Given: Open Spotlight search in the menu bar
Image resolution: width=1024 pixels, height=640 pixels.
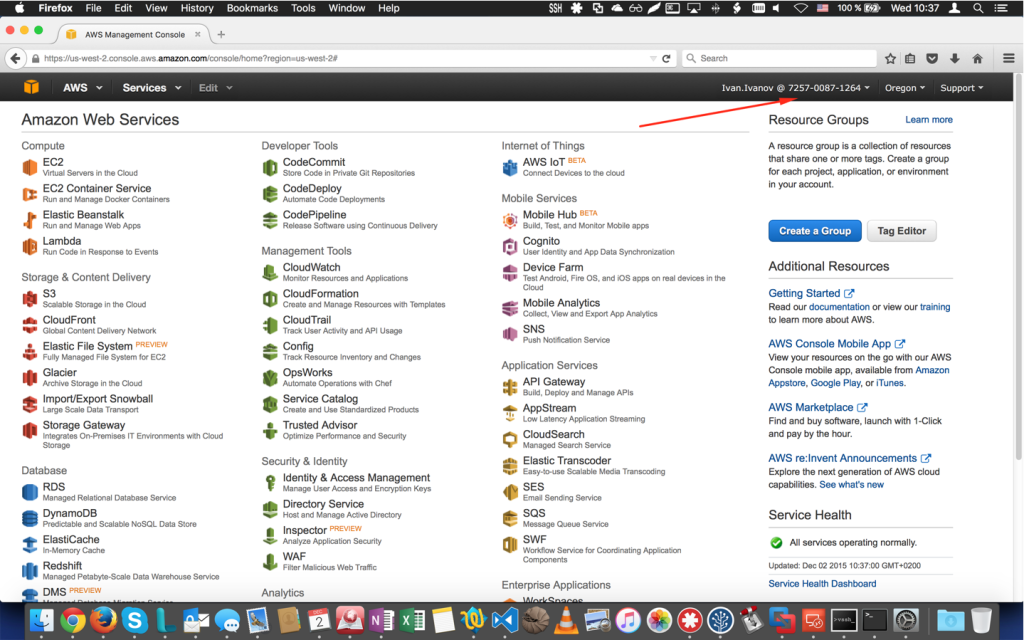Looking at the screenshot, I should point(978,8).
